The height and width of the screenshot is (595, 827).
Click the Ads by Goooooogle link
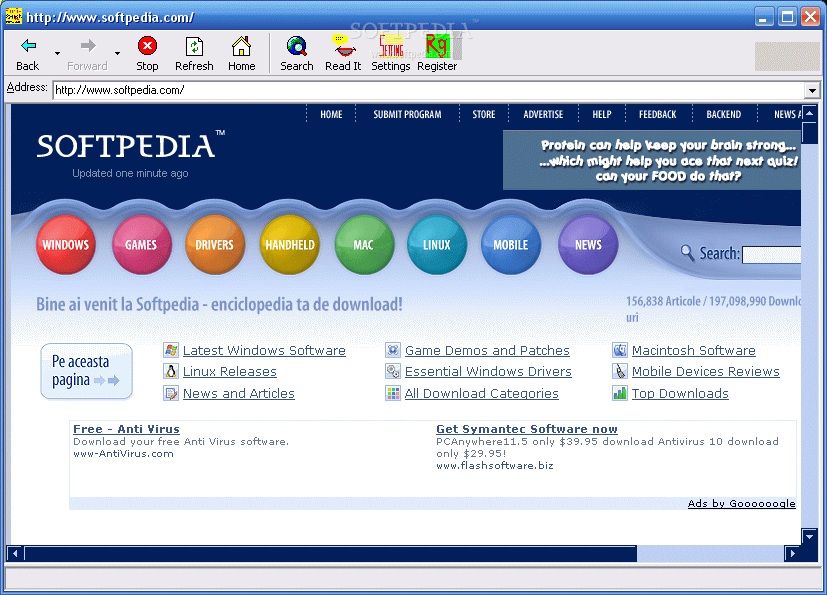pyautogui.click(x=742, y=504)
